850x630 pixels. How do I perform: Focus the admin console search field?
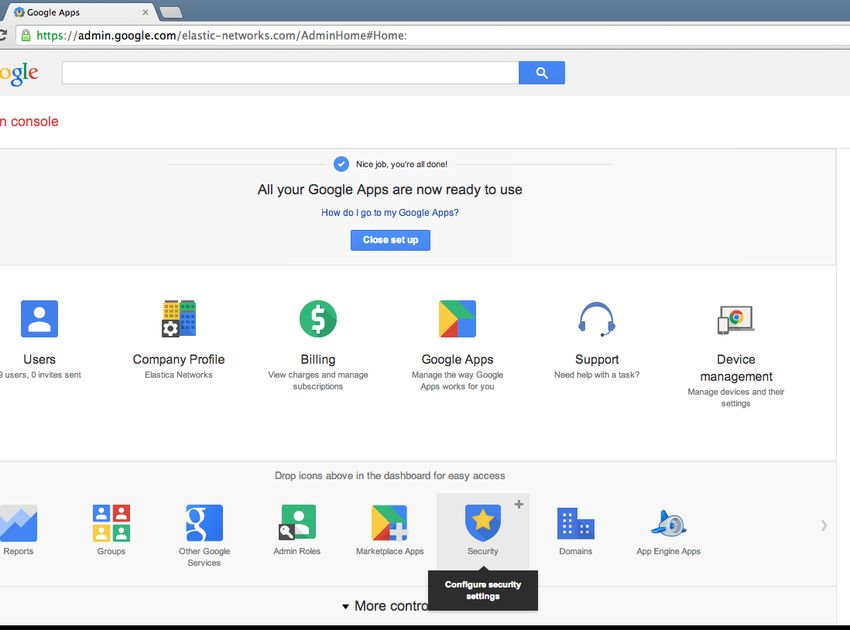click(291, 73)
